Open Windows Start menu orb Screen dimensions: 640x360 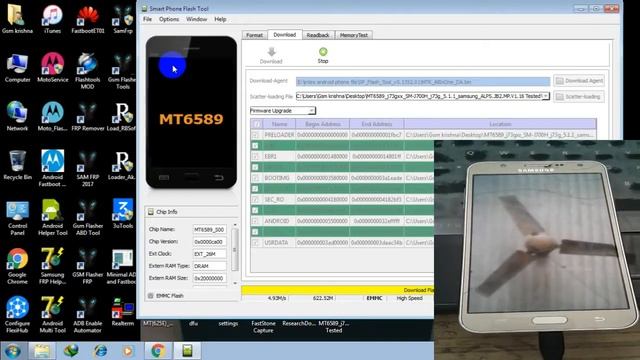pos(13,351)
